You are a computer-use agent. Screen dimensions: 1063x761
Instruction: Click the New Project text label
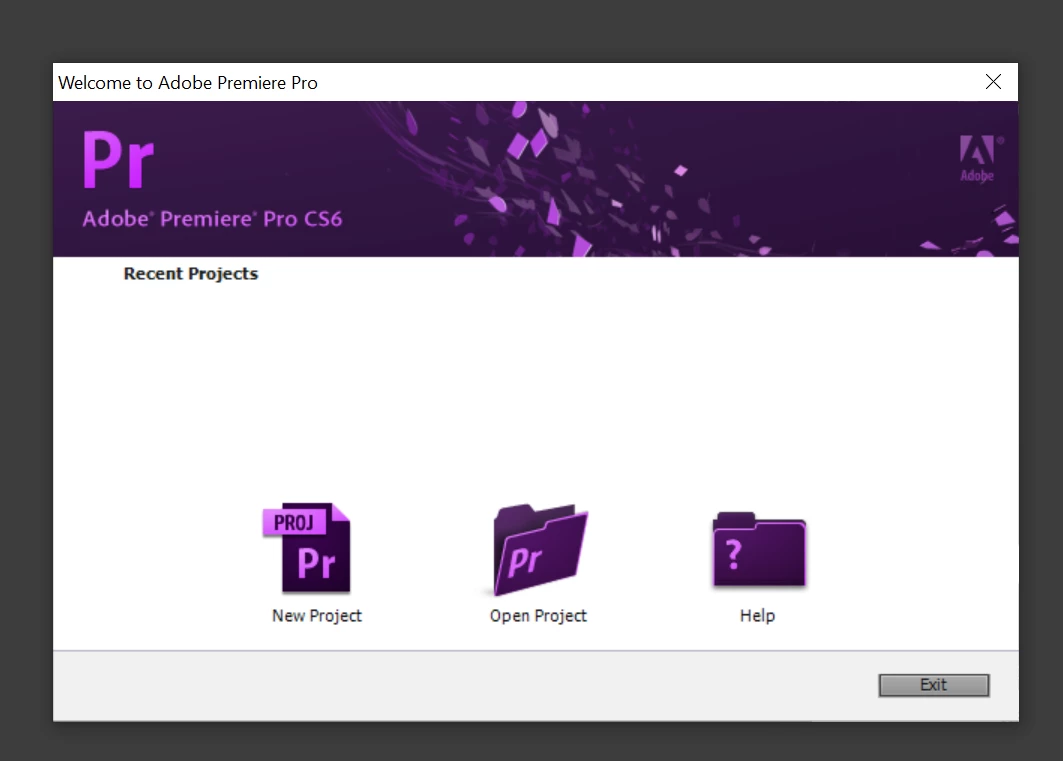point(317,615)
